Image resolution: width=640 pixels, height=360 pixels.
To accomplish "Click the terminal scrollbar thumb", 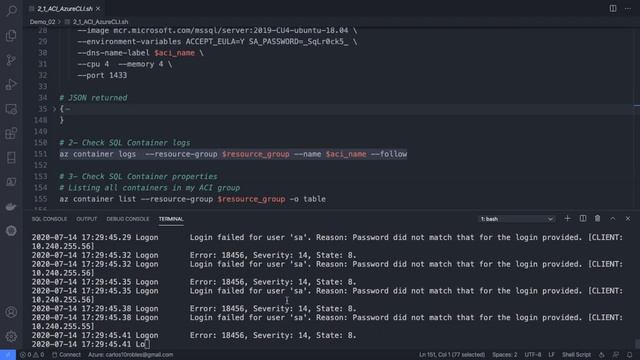I will pos(637,344).
